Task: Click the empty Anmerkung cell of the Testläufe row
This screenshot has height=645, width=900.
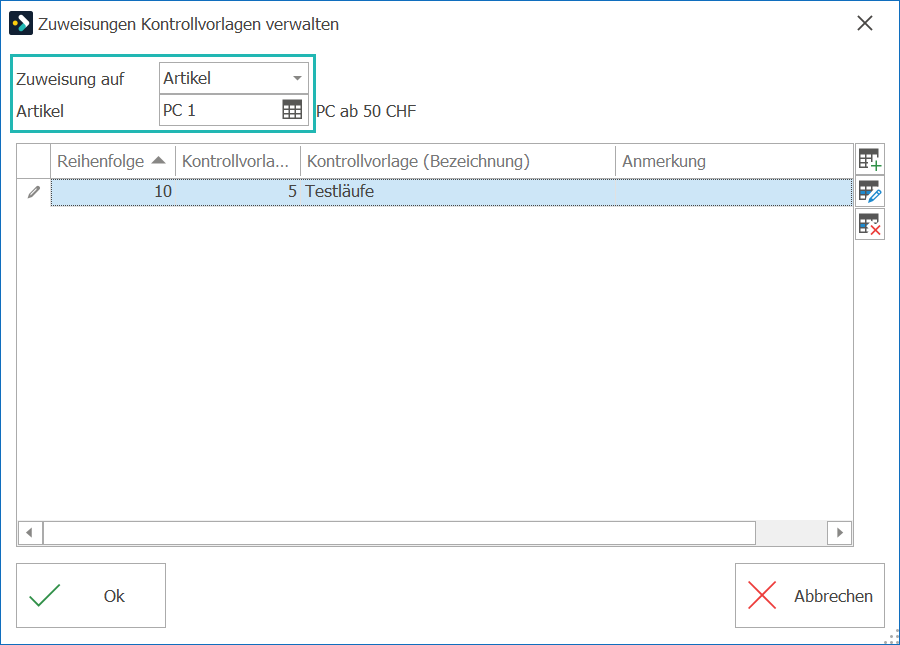Action: 734,192
